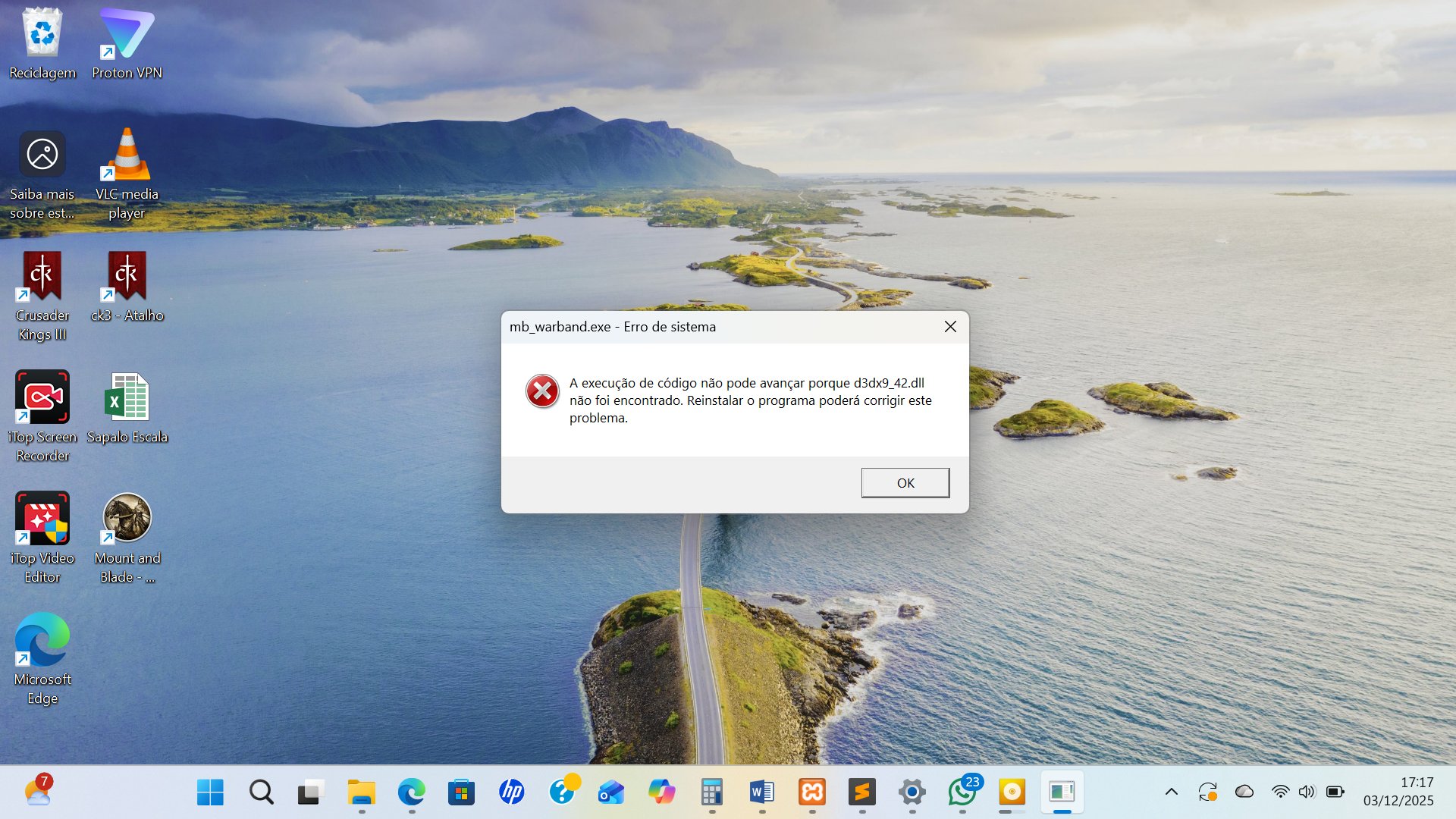Open the clock and date panel
Viewport: 1456px width, 819px height.
tap(1398, 792)
